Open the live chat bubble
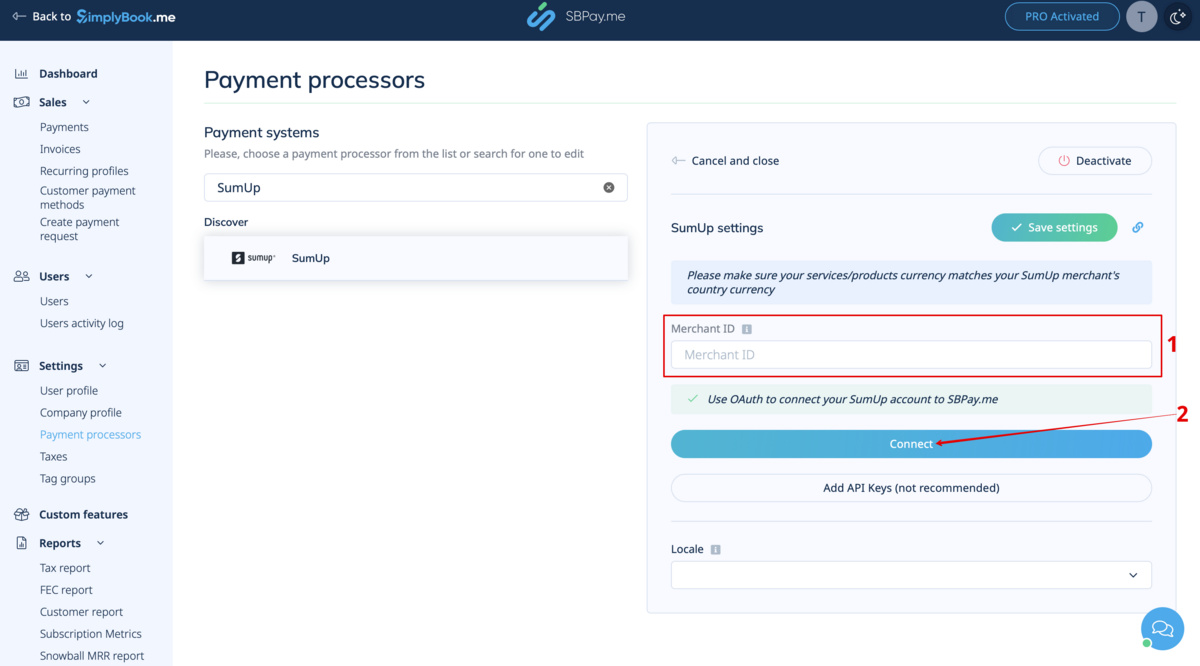The image size is (1200, 666). pos(1162,628)
